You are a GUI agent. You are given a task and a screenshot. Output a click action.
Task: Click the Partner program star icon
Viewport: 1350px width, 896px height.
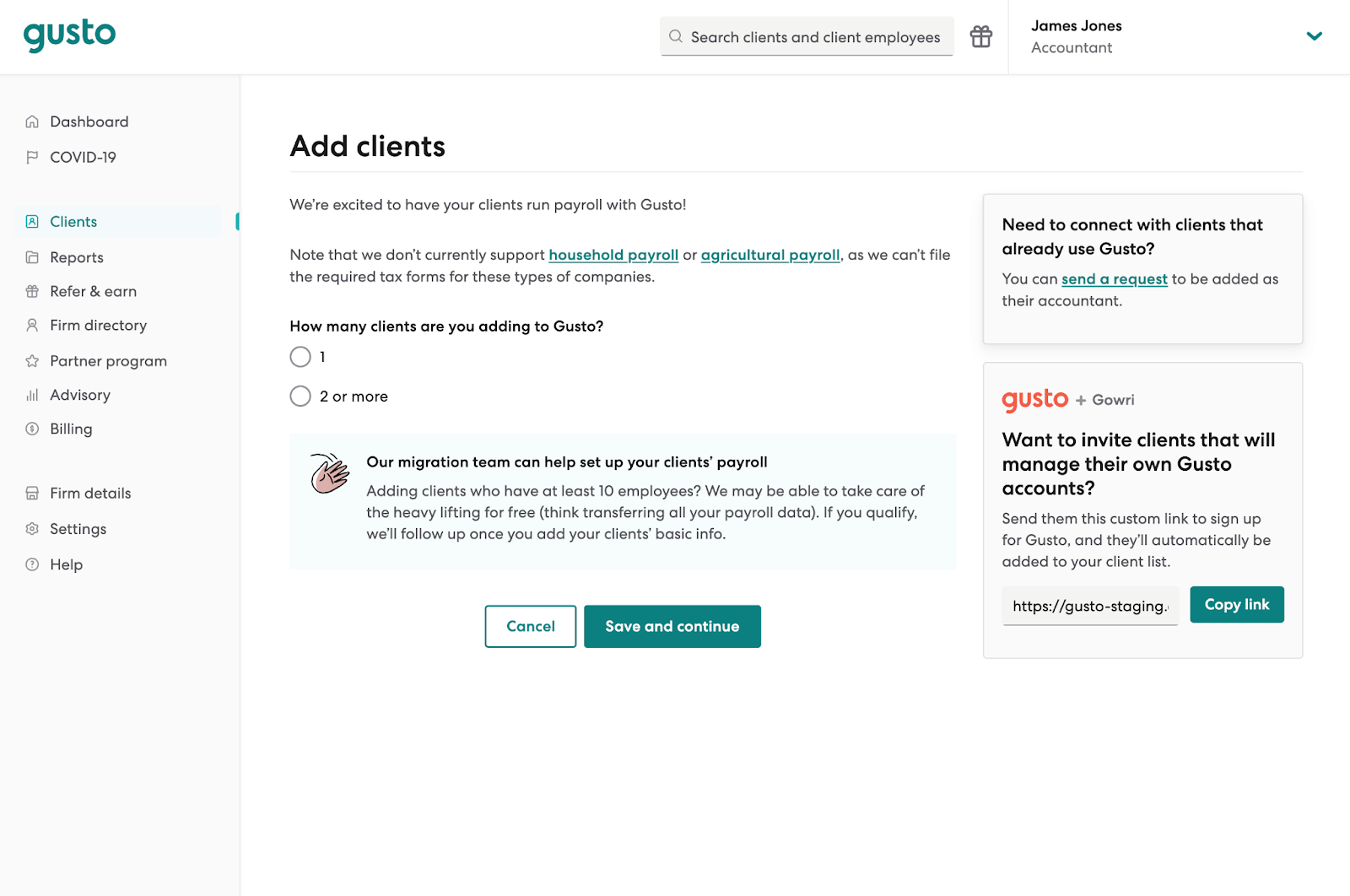32,361
